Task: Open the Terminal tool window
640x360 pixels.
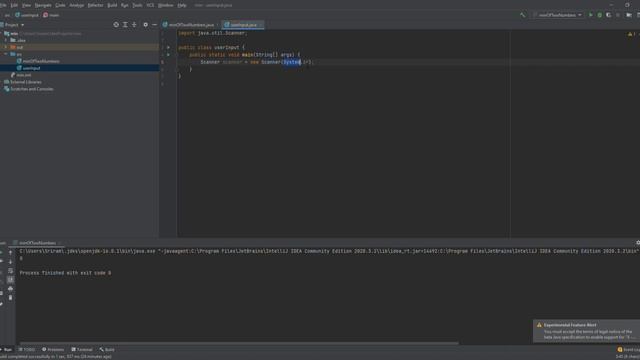Action: pos(82,350)
